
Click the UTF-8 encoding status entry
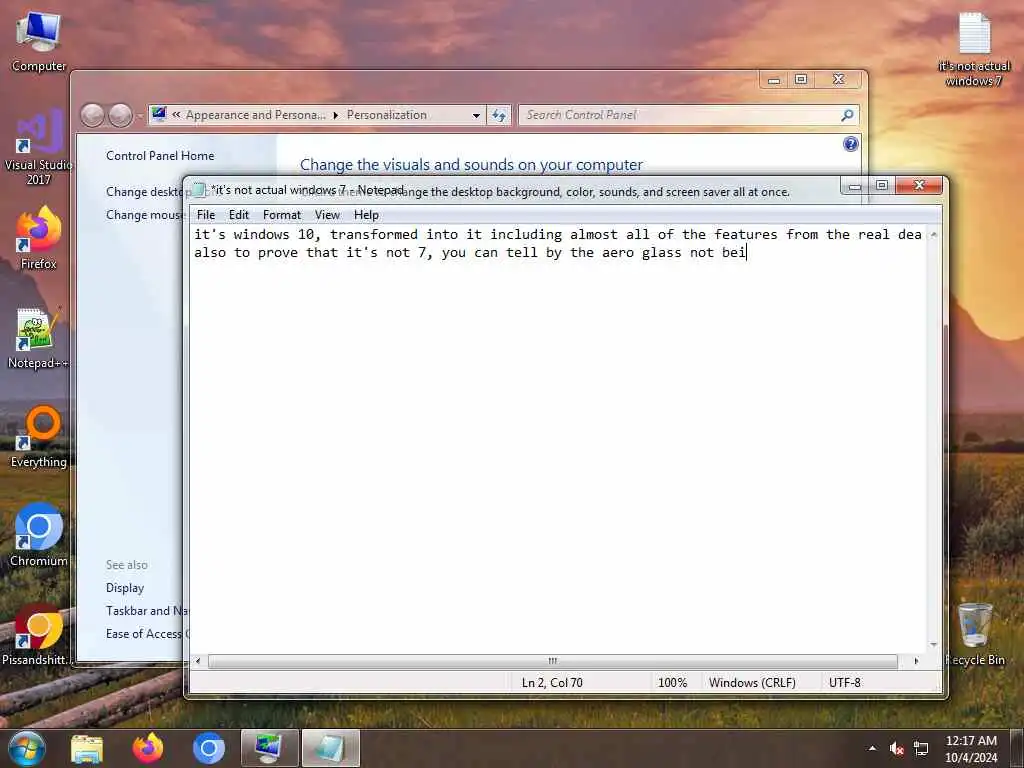pos(844,682)
